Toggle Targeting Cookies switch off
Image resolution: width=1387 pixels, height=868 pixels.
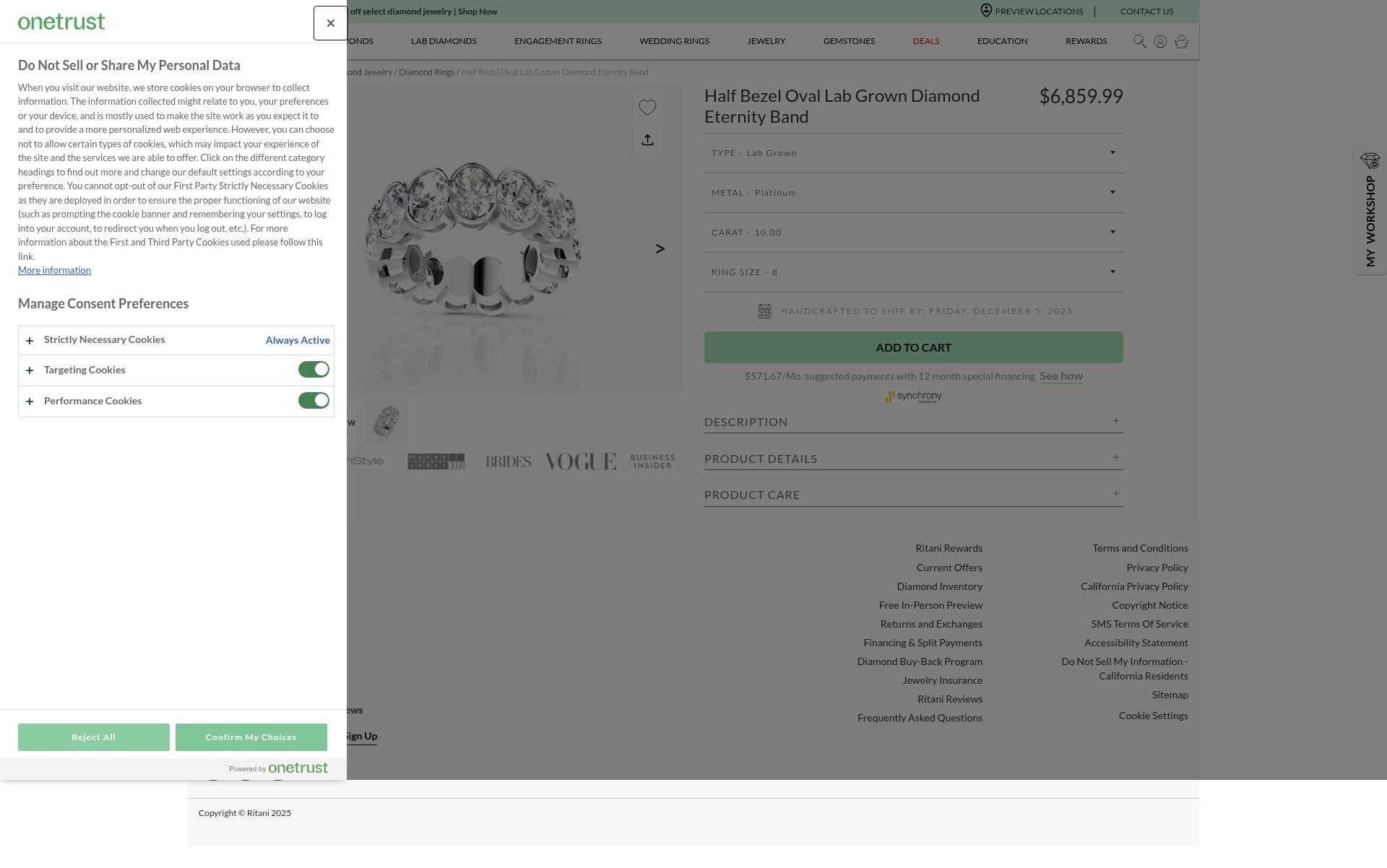(314, 370)
